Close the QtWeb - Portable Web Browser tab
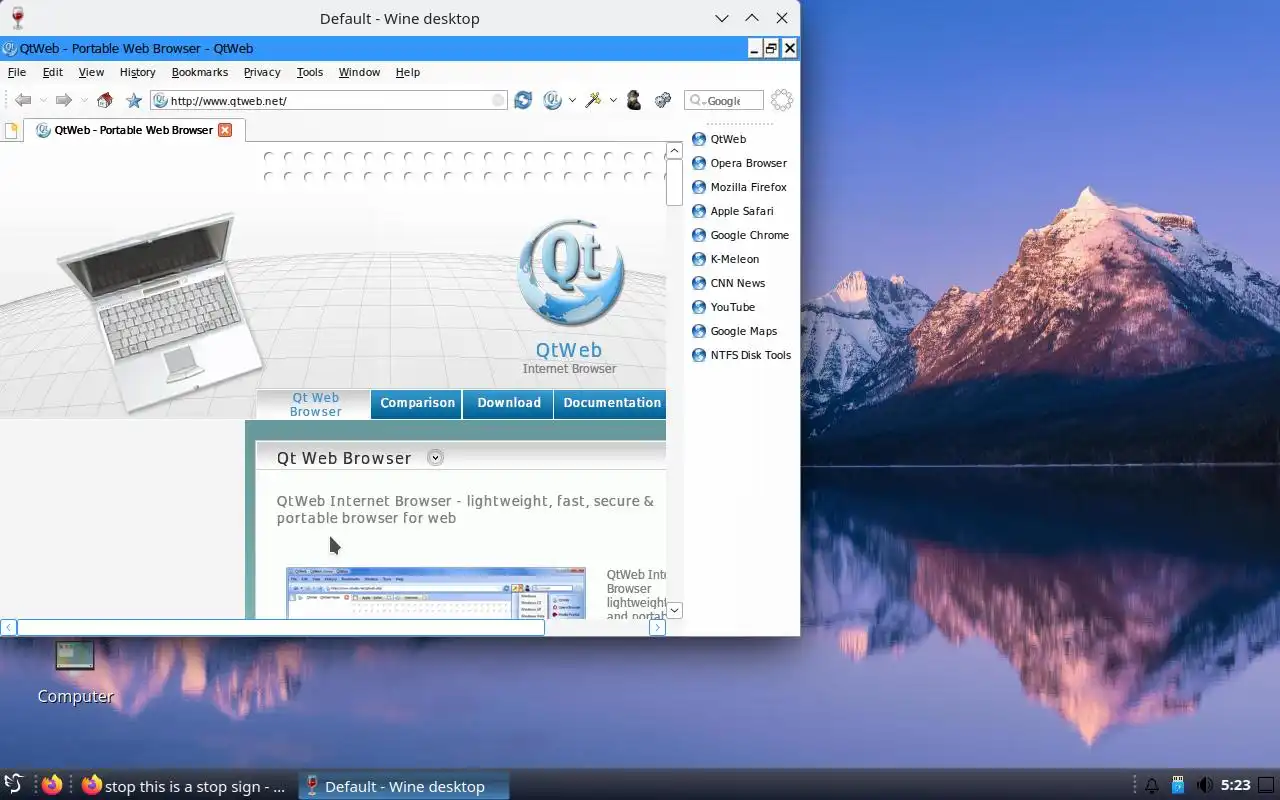1280x800 pixels. (225, 130)
